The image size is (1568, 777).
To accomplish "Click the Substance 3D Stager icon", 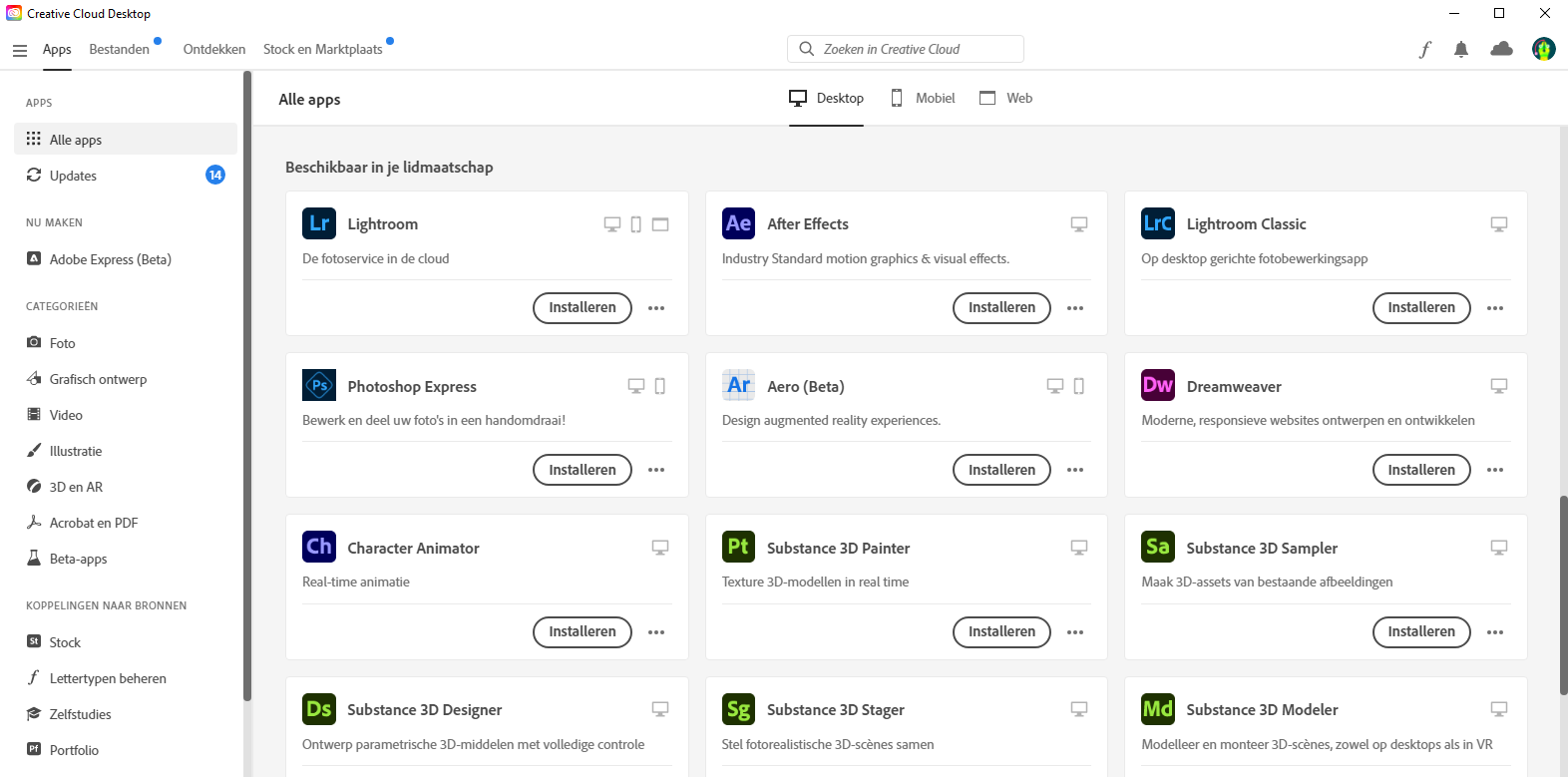I will point(739,709).
